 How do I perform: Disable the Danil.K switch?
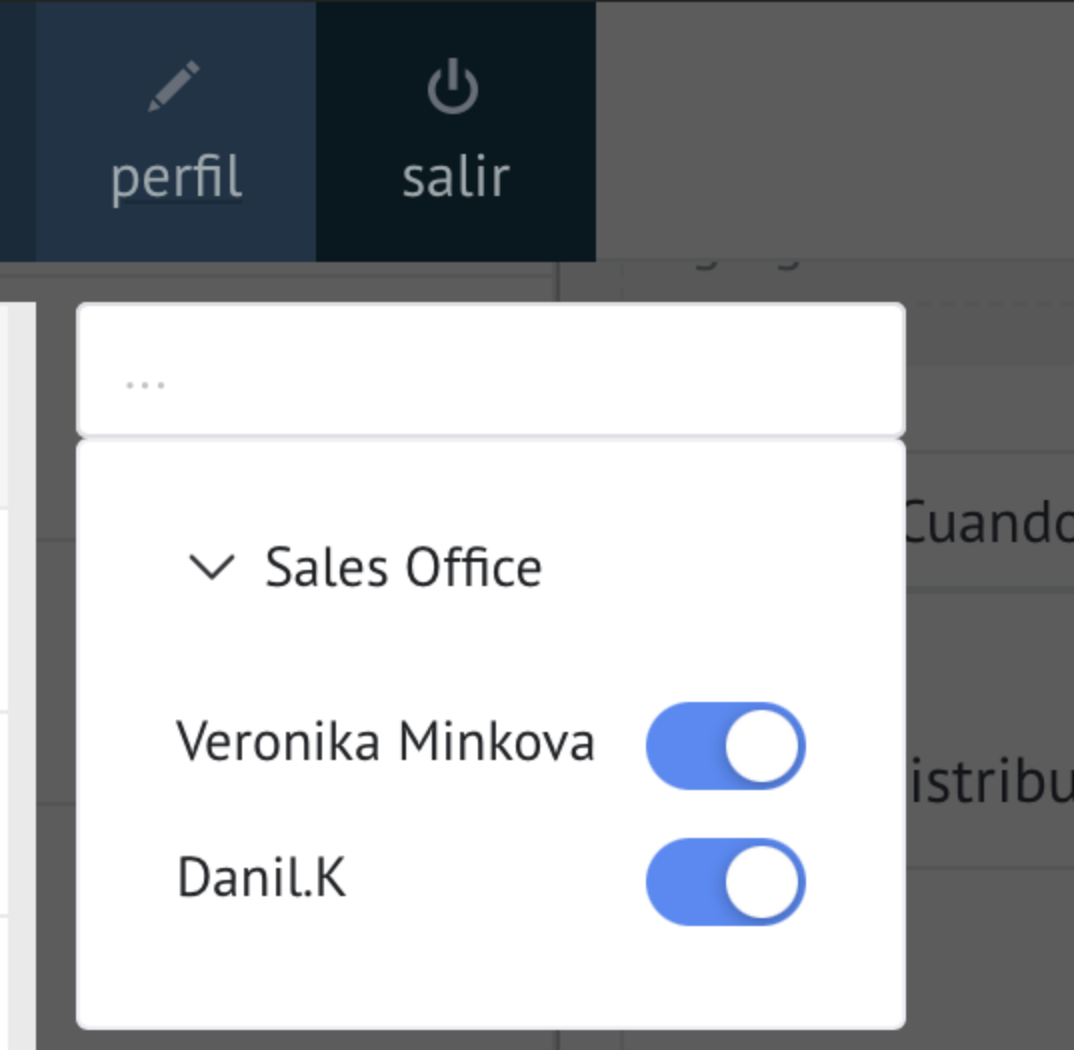point(725,882)
